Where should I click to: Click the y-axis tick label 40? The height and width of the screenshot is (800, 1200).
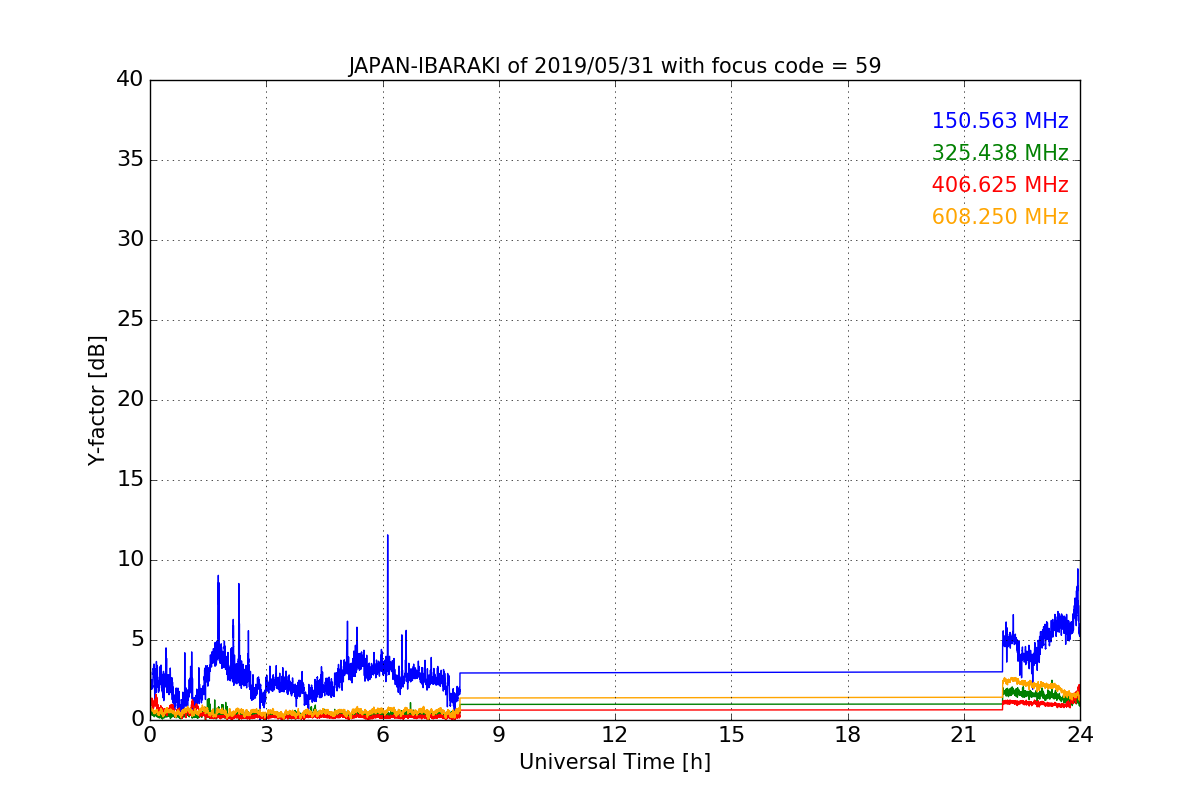tap(130, 80)
